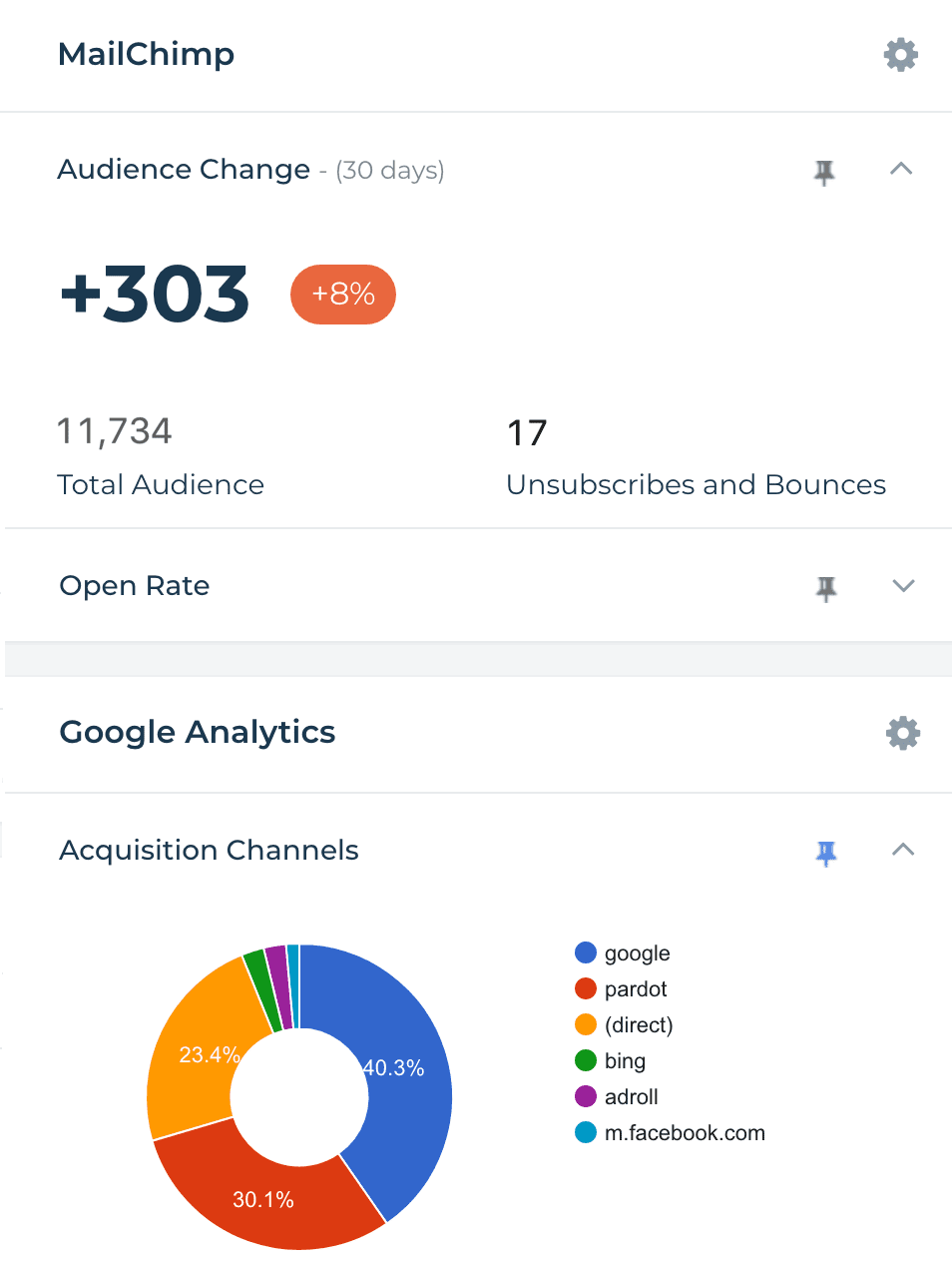
Task: Click the blue google legend swatch
Action: tap(586, 952)
